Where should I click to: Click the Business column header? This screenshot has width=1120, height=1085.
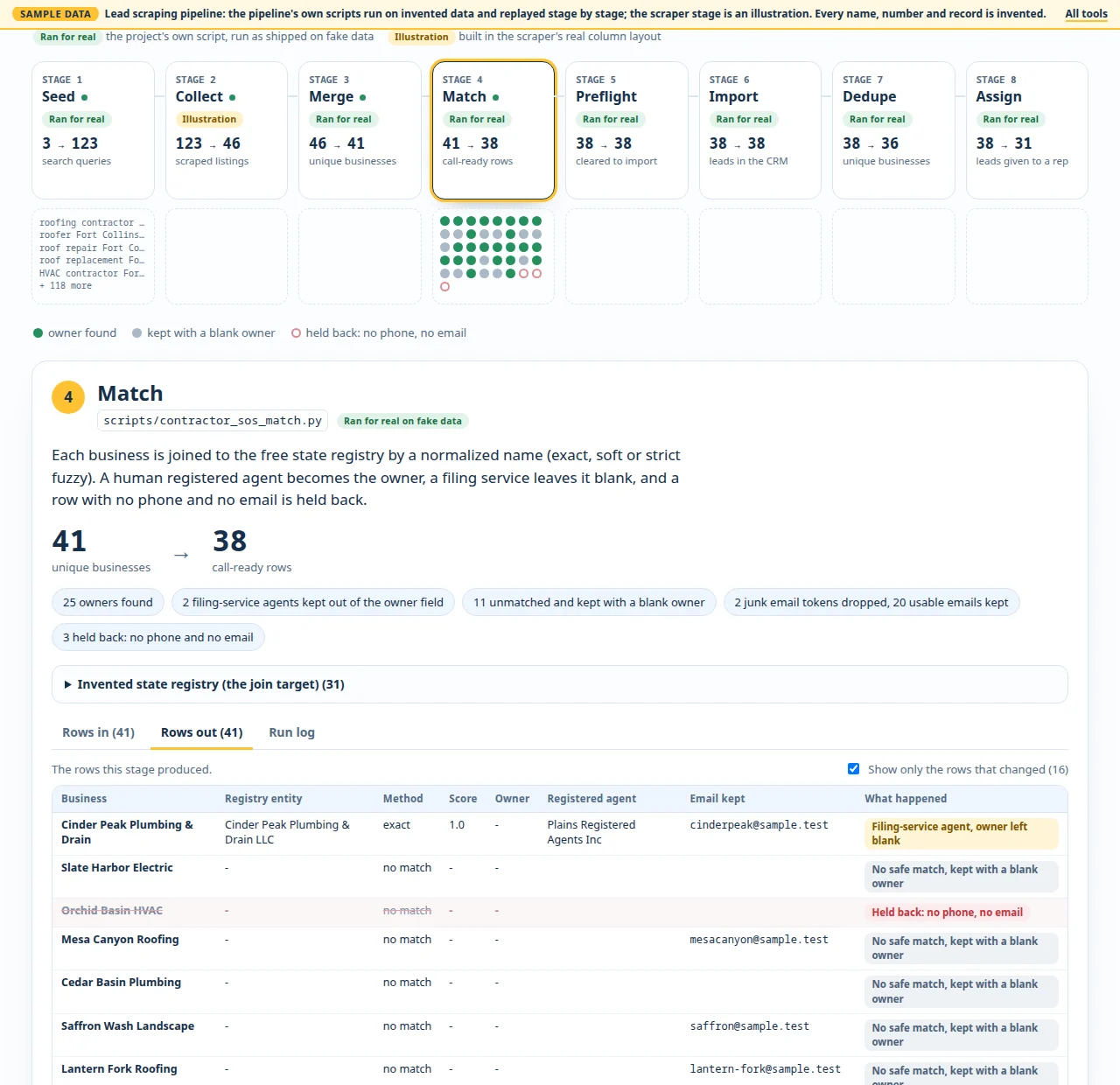[x=84, y=799]
